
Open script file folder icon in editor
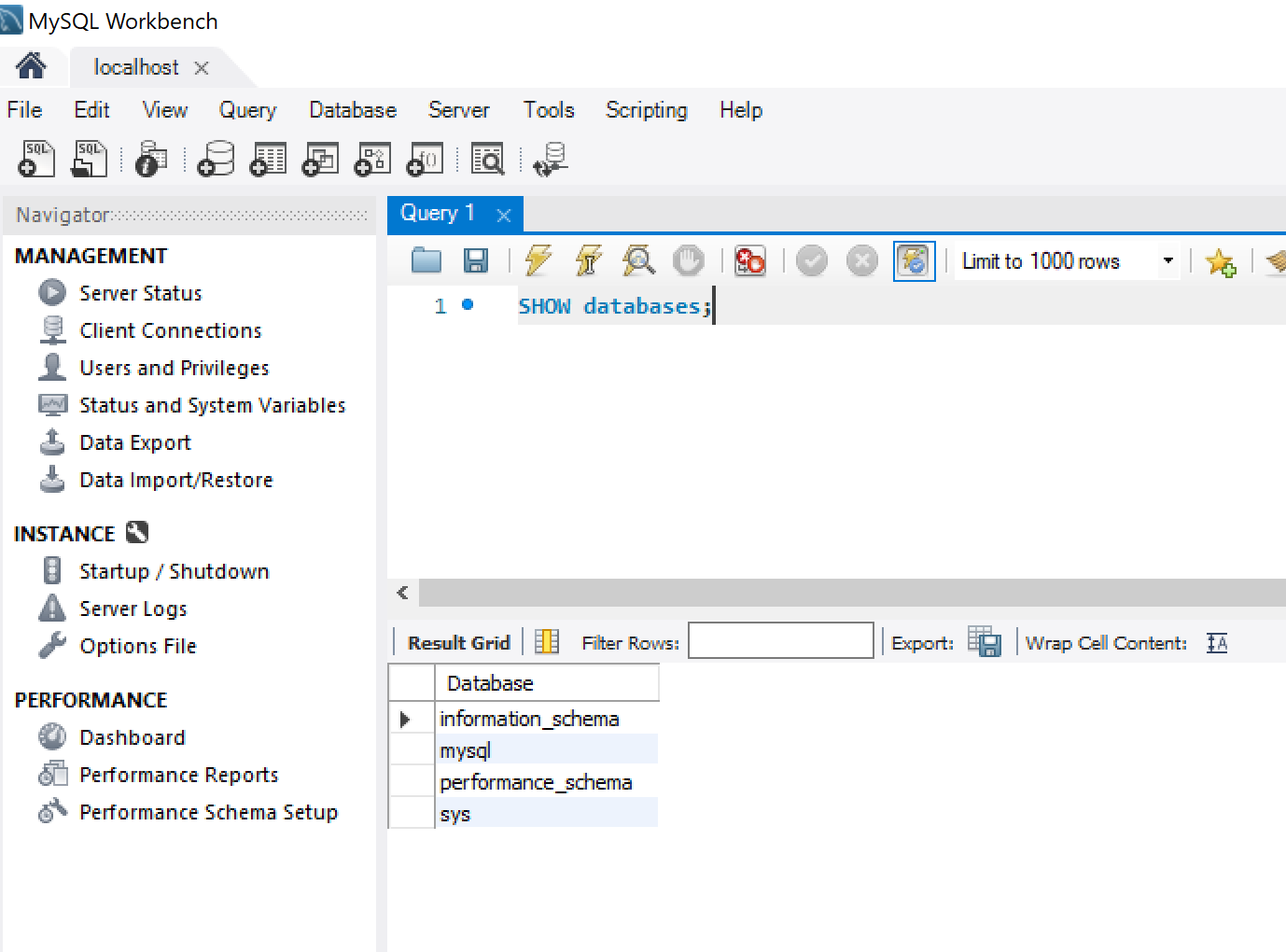coord(426,260)
